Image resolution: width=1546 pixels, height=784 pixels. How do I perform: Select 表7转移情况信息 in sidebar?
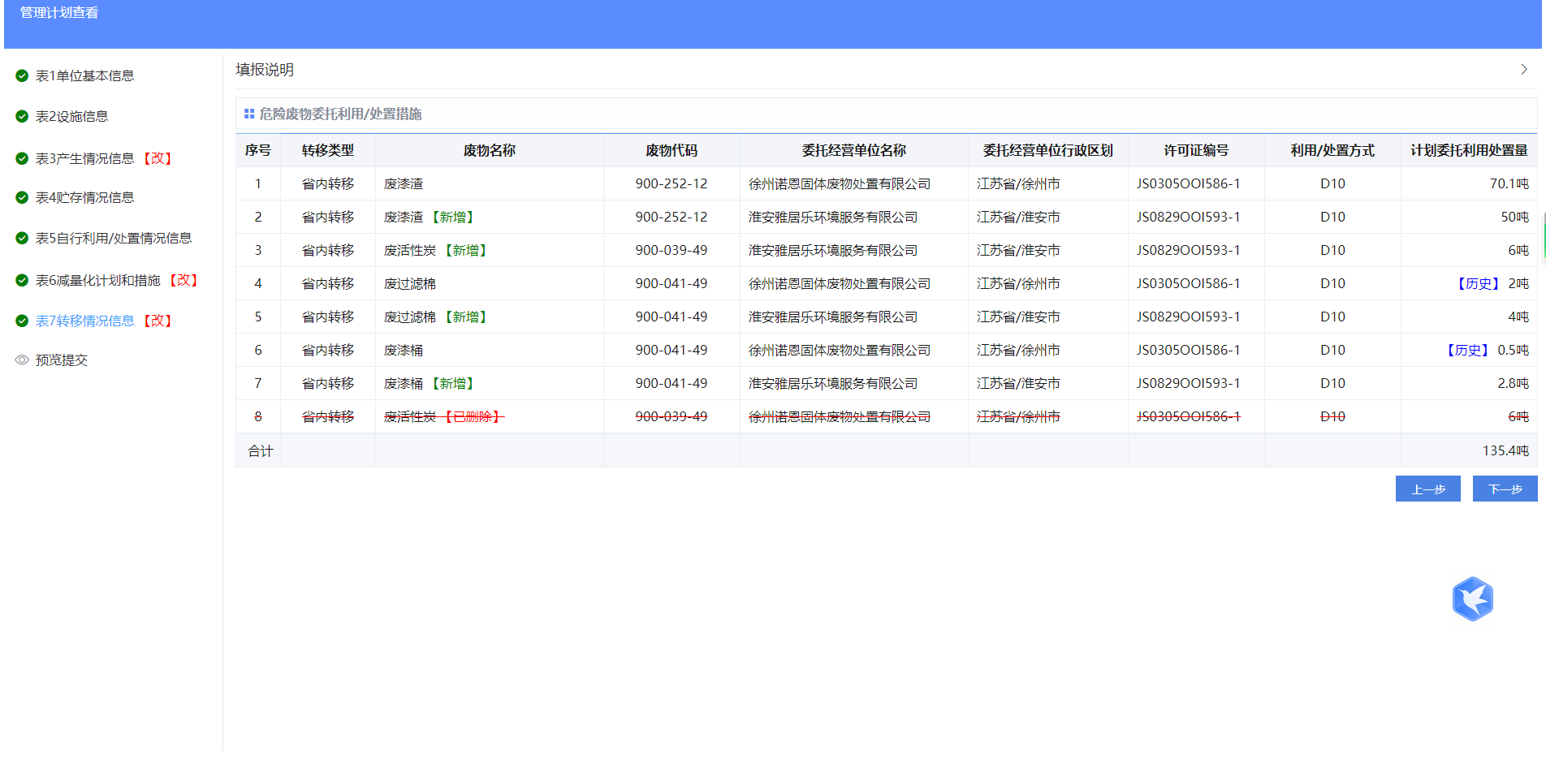pos(84,321)
